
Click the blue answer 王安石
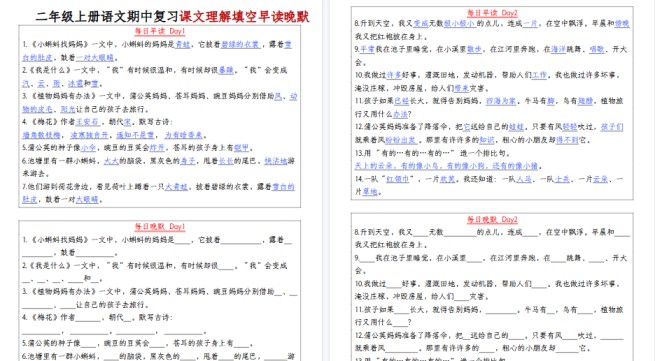[87, 122]
